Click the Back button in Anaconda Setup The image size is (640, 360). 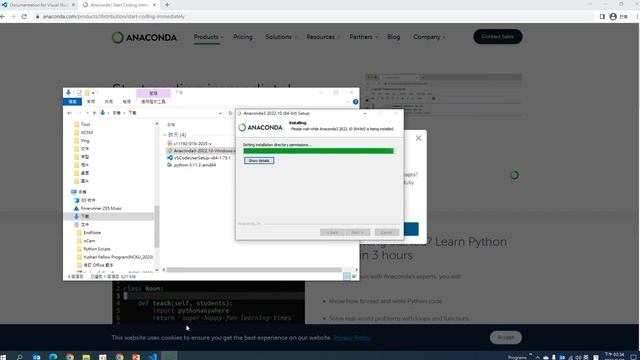pyautogui.click(x=332, y=232)
